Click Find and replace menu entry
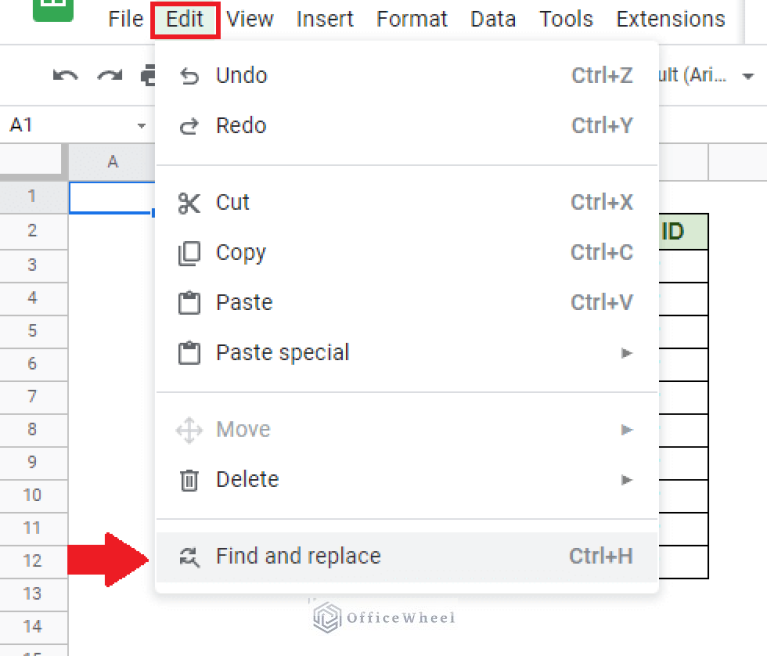Screen dimensions: 767x656 [298, 557]
